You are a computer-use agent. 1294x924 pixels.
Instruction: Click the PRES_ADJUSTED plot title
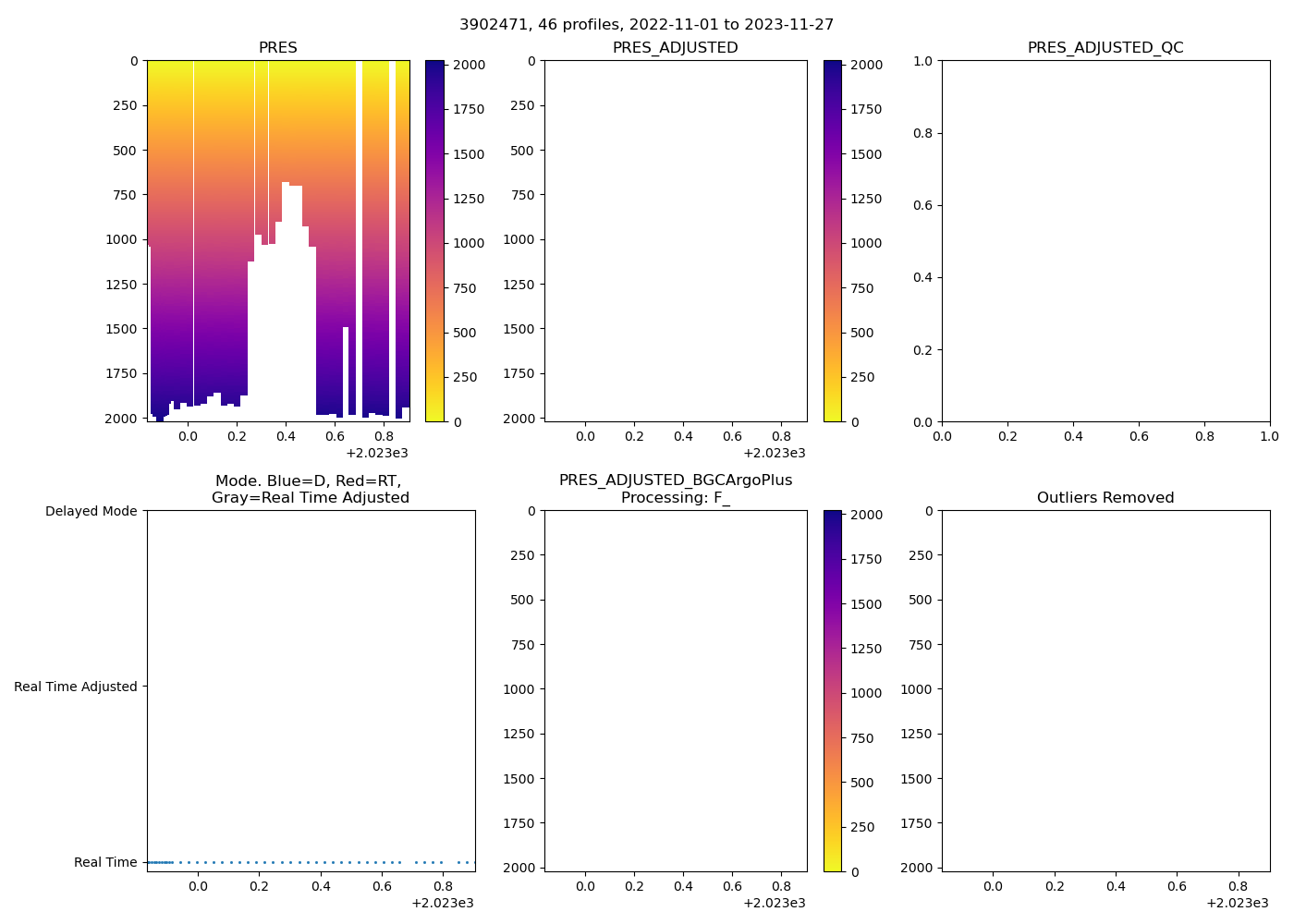click(x=675, y=48)
